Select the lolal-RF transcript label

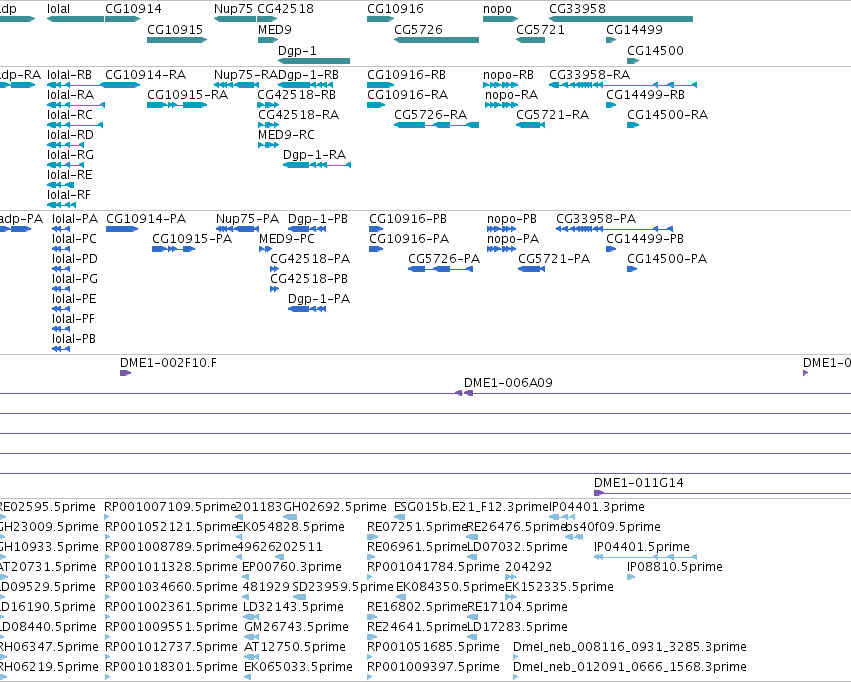click(69, 195)
